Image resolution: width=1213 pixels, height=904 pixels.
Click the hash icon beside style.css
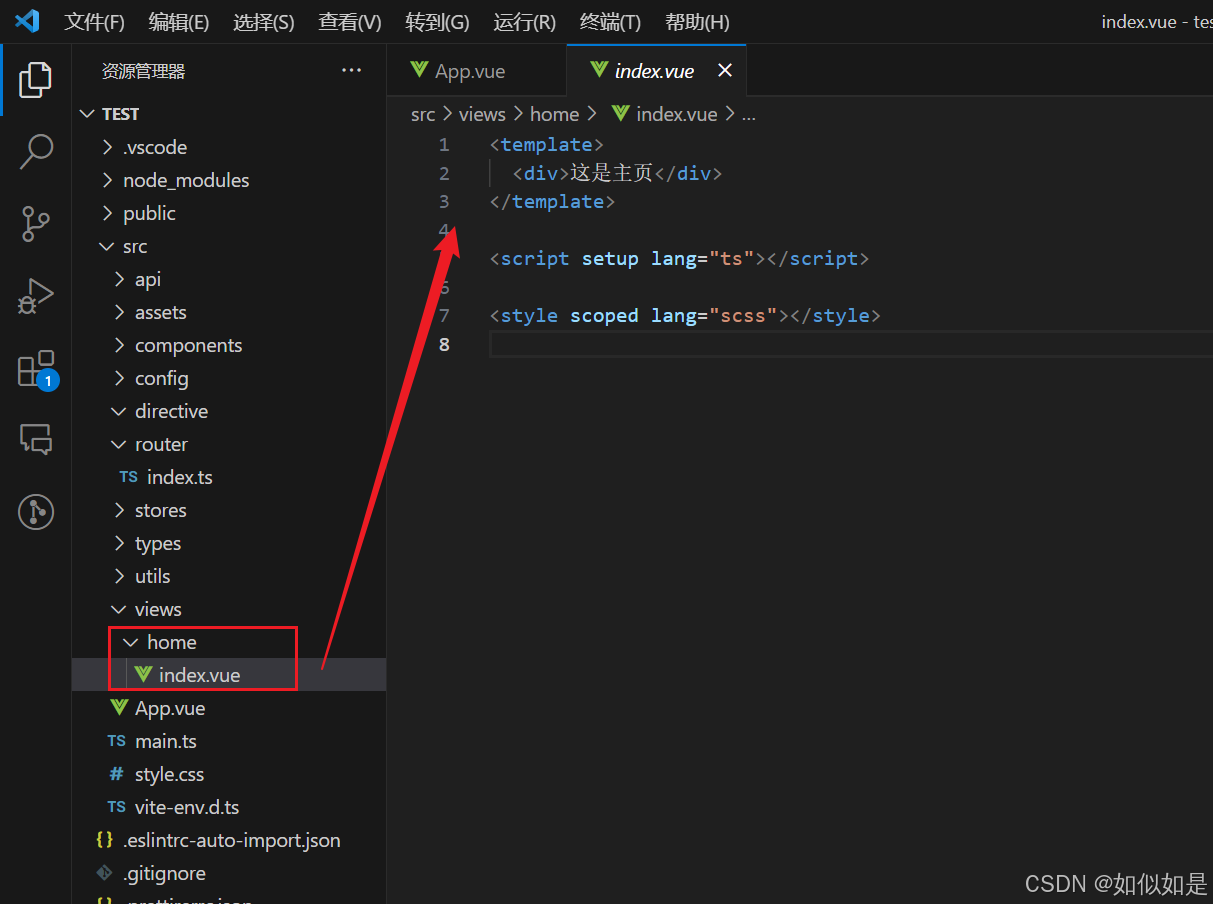(x=117, y=774)
